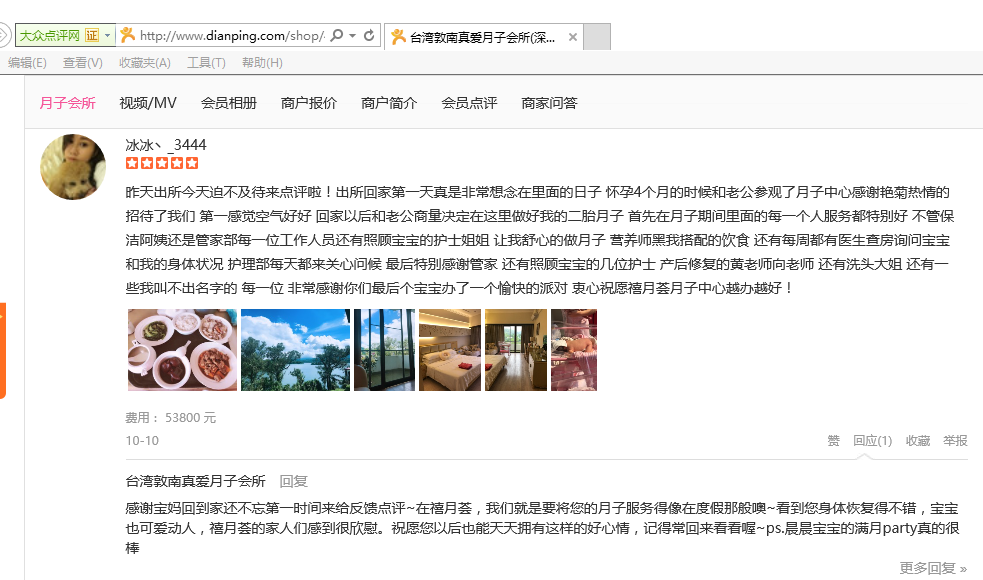Open the 工具(T) menu
The height and width of the screenshot is (580, 983).
[x=206, y=63]
